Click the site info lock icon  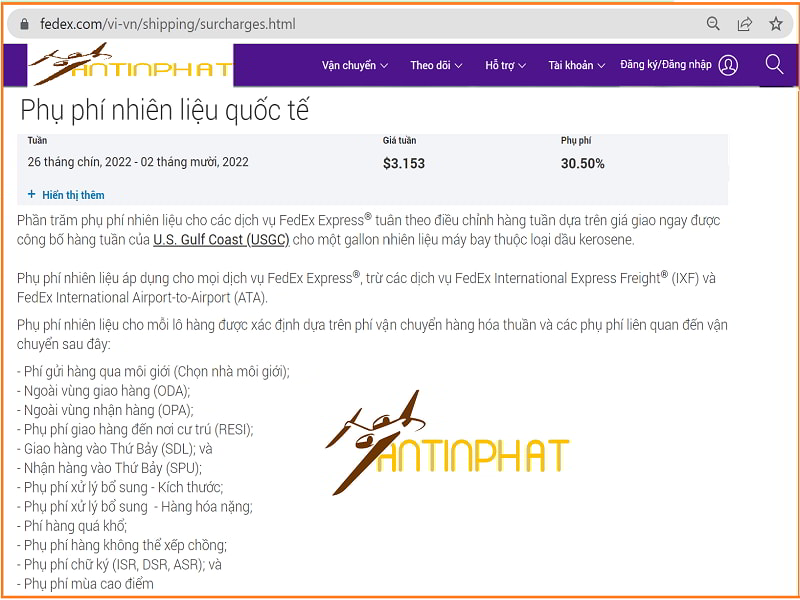coord(25,24)
